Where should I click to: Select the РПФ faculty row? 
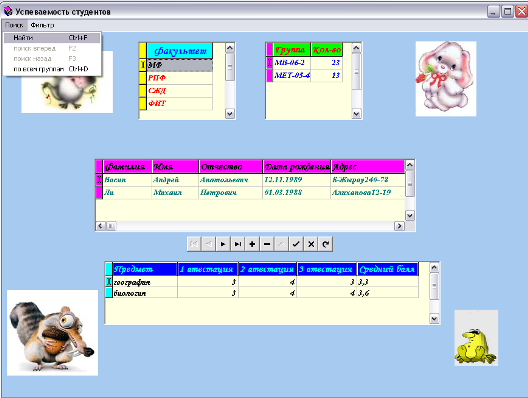(179, 78)
